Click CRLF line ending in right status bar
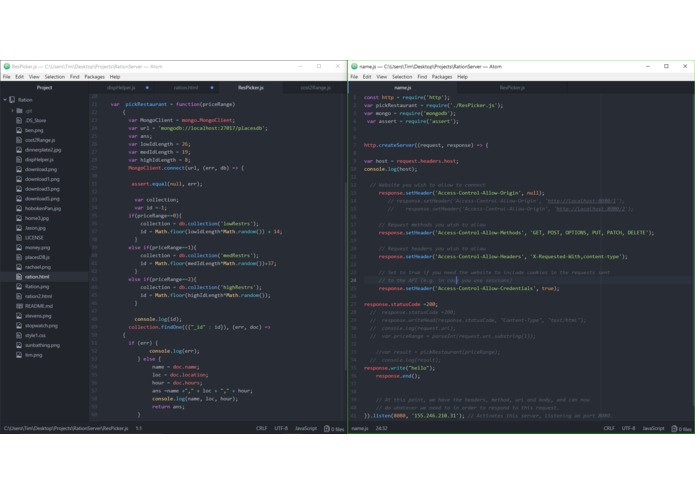The width and height of the screenshot is (695, 494). (609, 428)
